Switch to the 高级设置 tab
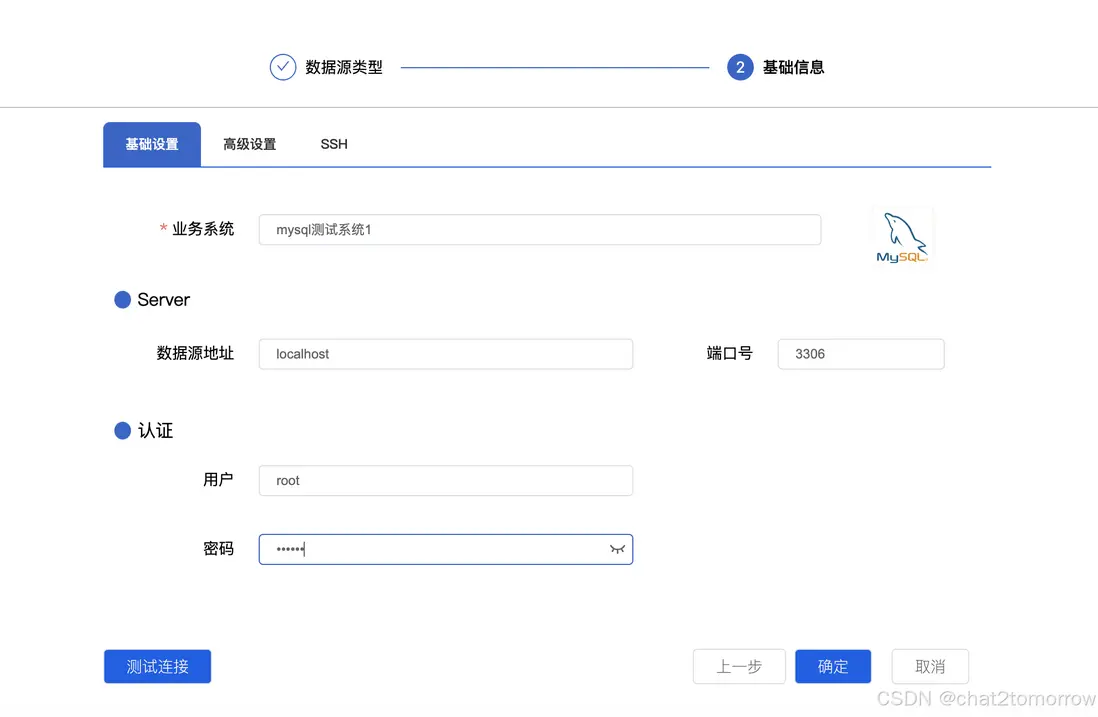Image resolution: width=1098 pixels, height=717 pixels. point(249,144)
